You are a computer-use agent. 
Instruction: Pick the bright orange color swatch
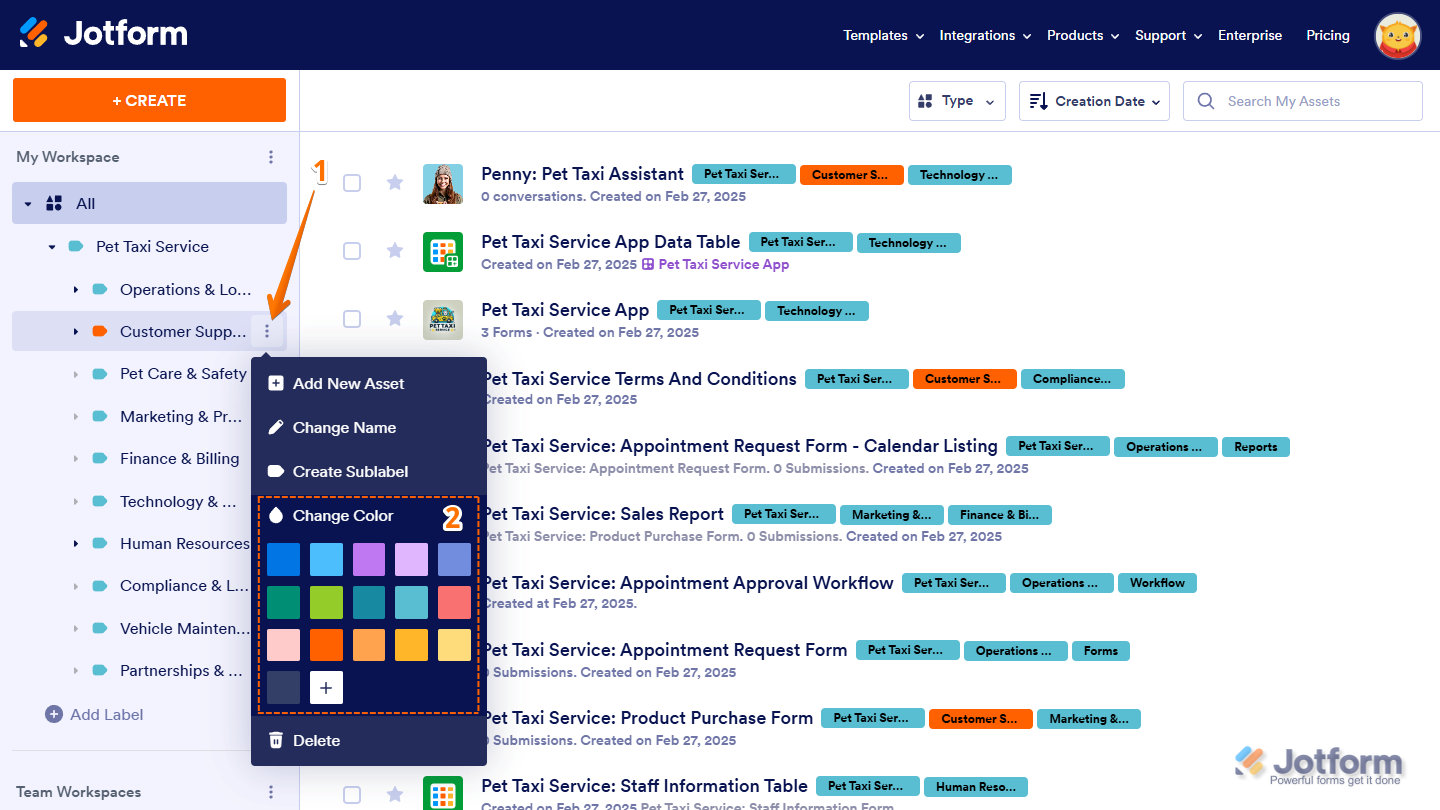coord(326,645)
